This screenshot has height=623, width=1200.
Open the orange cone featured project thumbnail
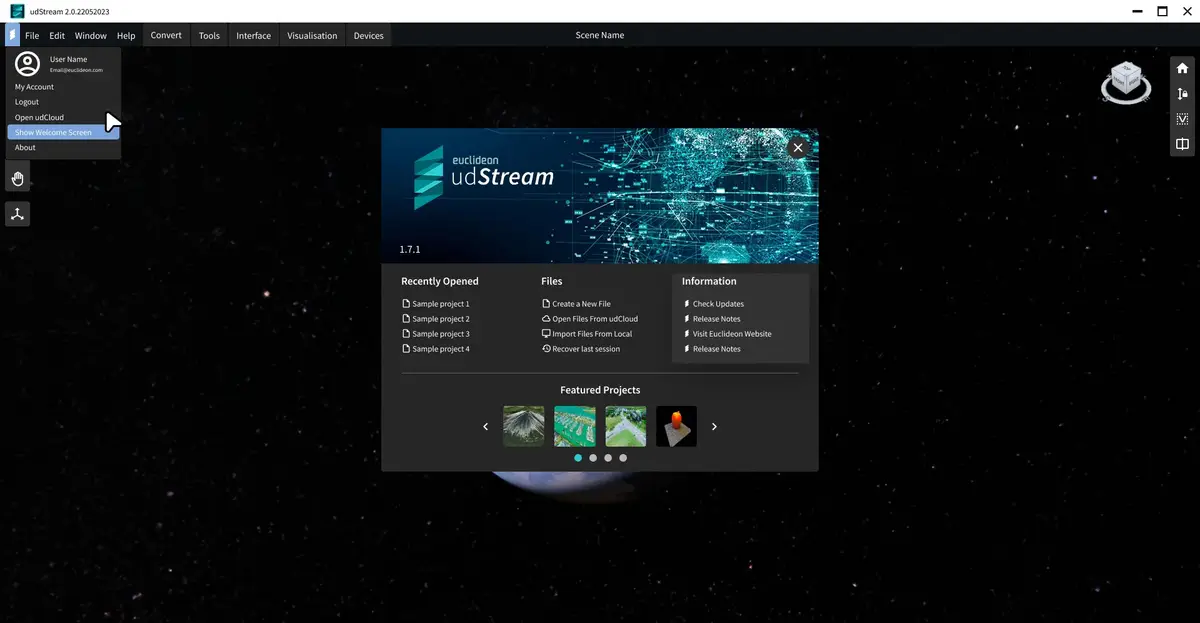(x=676, y=426)
